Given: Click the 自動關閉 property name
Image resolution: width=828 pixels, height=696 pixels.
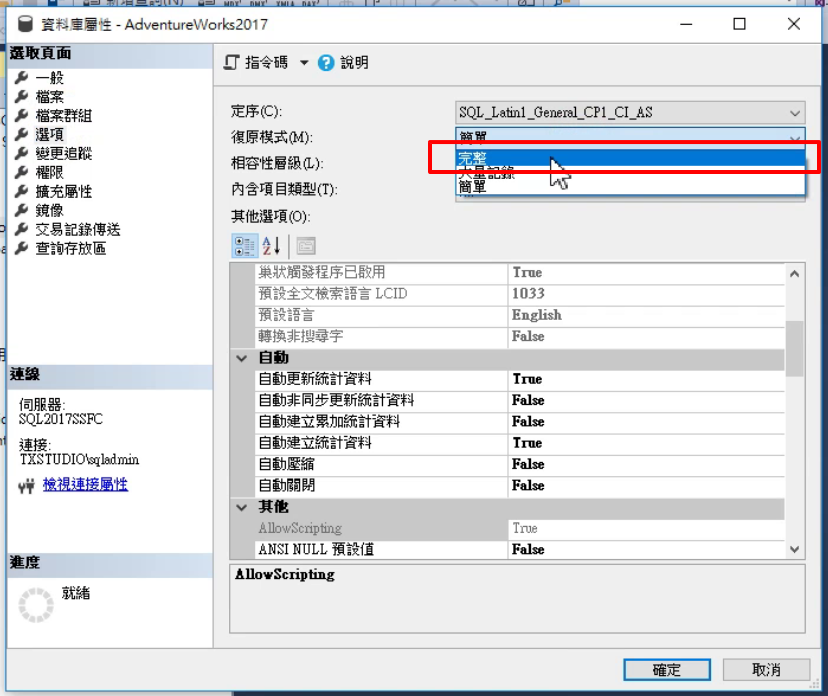Looking at the screenshot, I should 287,485.
